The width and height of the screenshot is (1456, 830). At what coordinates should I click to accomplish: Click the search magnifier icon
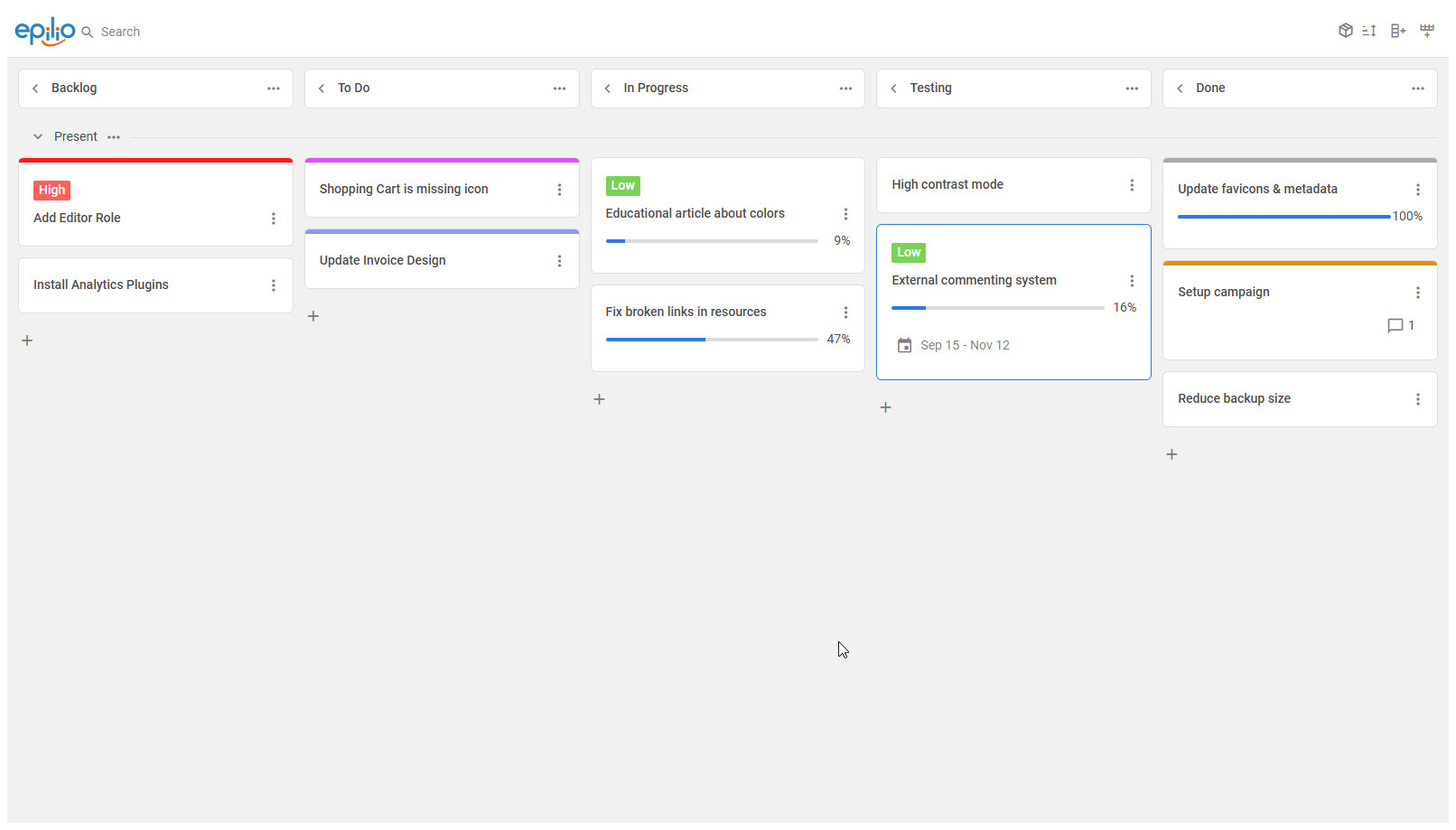click(87, 31)
